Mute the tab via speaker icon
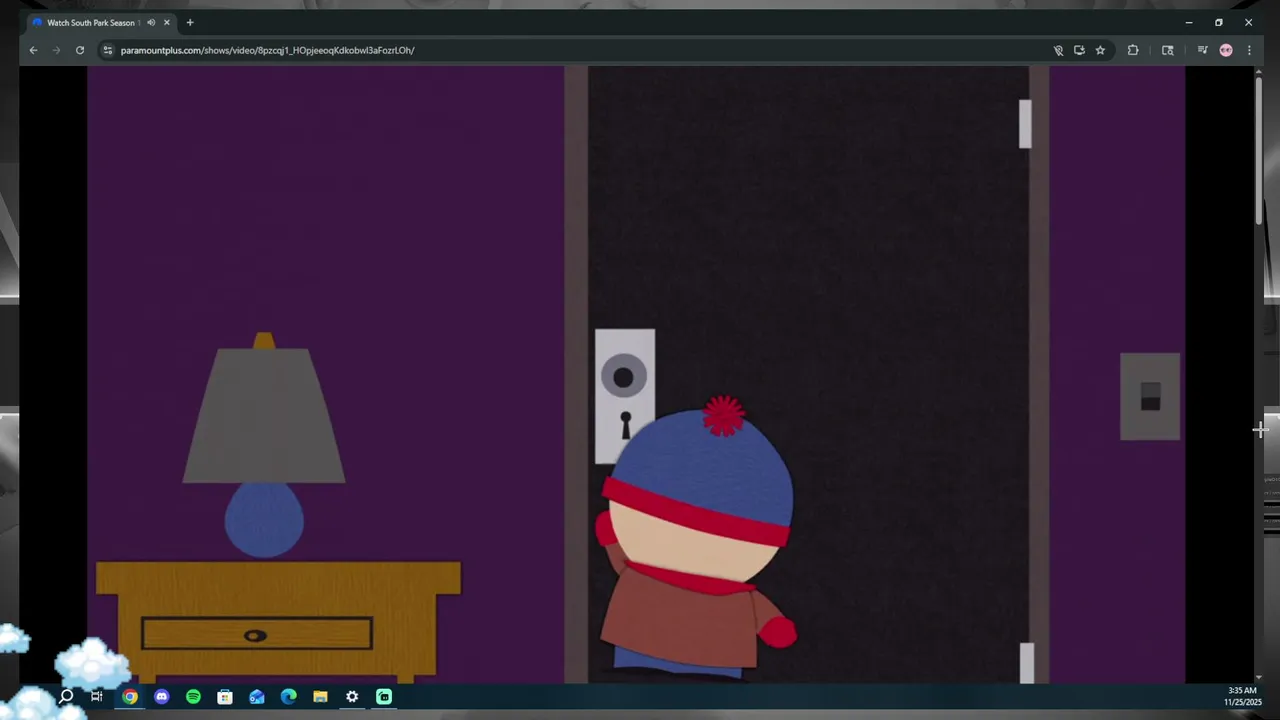This screenshot has height=720, width=1280. click(151, 22)
